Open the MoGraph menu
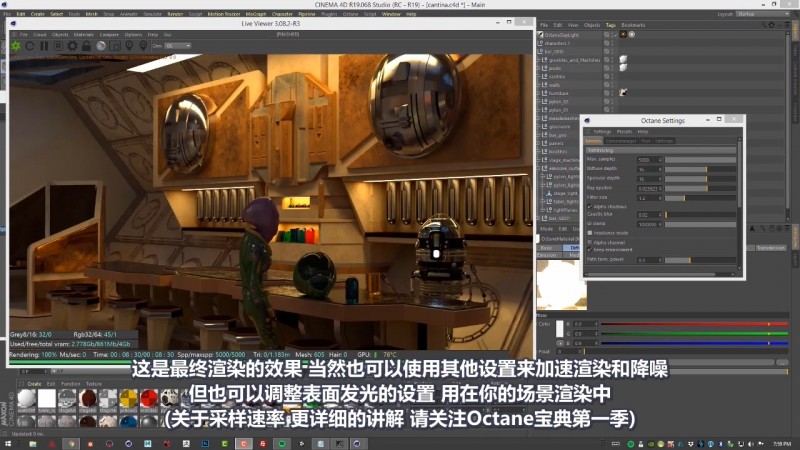 click(x=256, y=14)
